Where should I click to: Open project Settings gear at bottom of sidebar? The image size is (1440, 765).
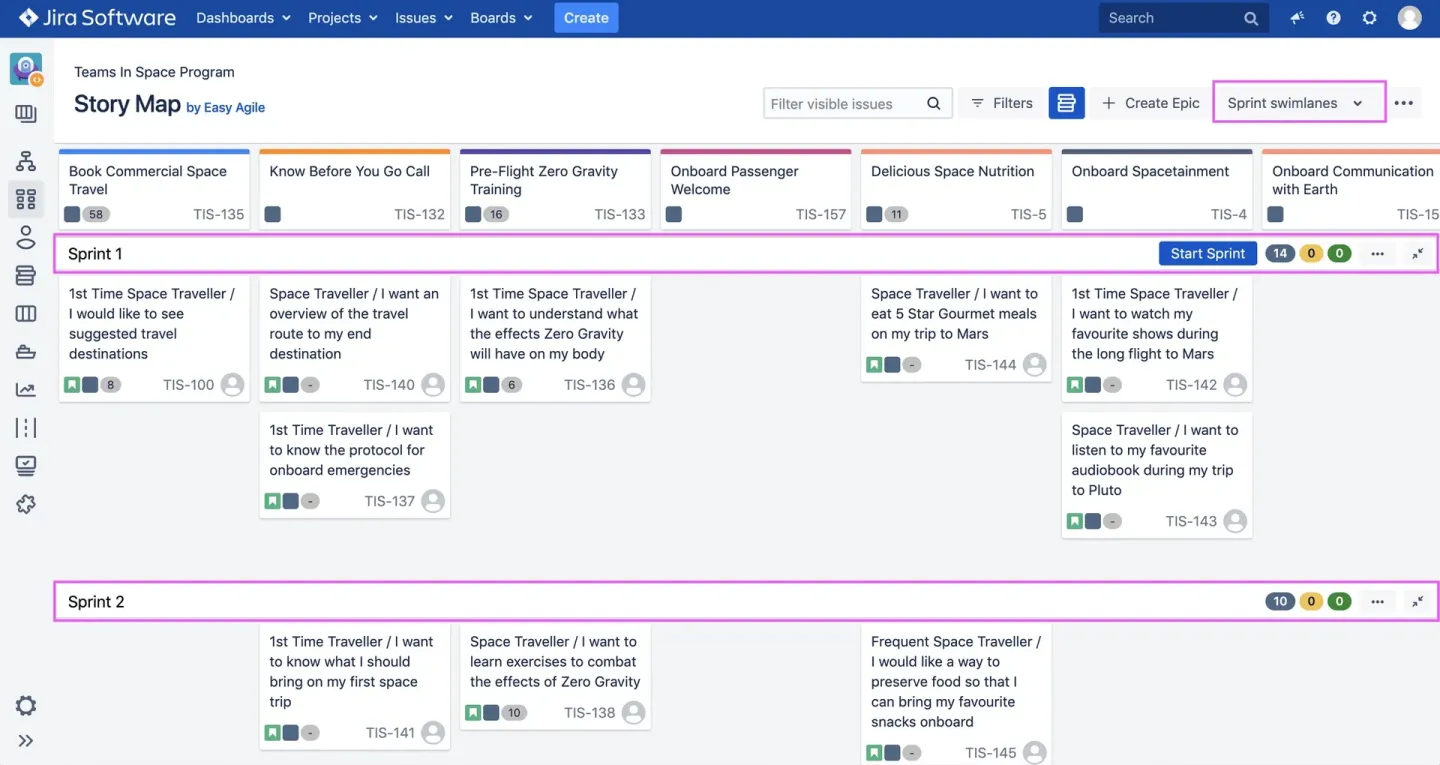26,705
